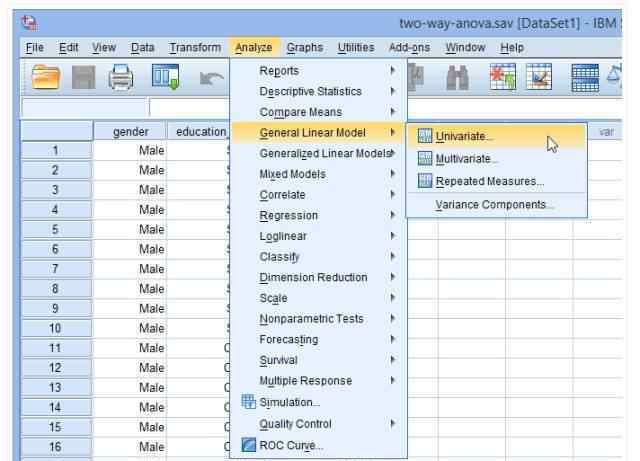Click the select-all corner of data grid
Viewport: 640px width, 461px height.
(x=56, y=131)
